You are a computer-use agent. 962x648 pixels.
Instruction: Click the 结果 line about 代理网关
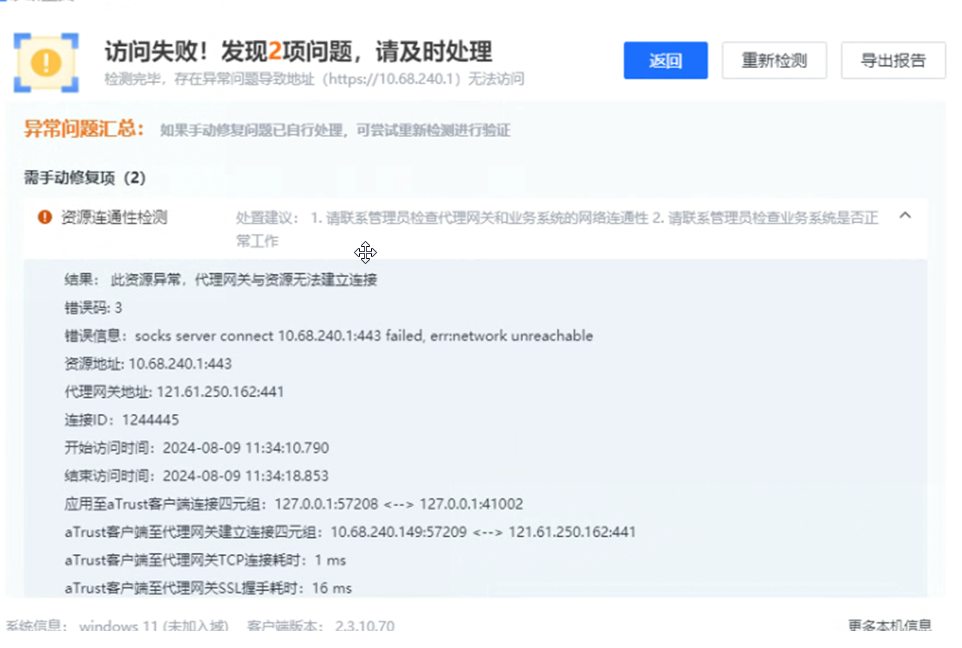[x=220, y=280]
